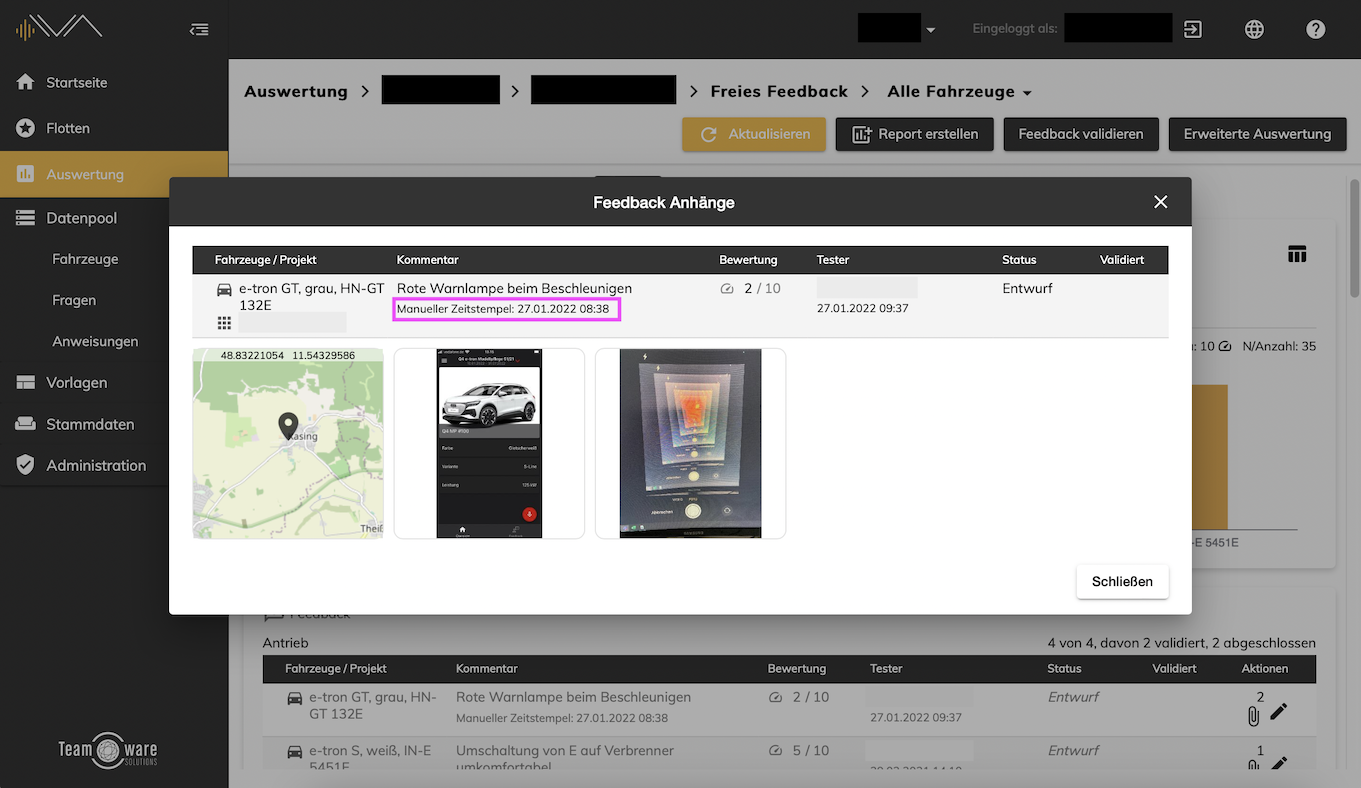Close the Feedback Anhänge dialog with X

pyautogui.click(x=1160, y=202)
